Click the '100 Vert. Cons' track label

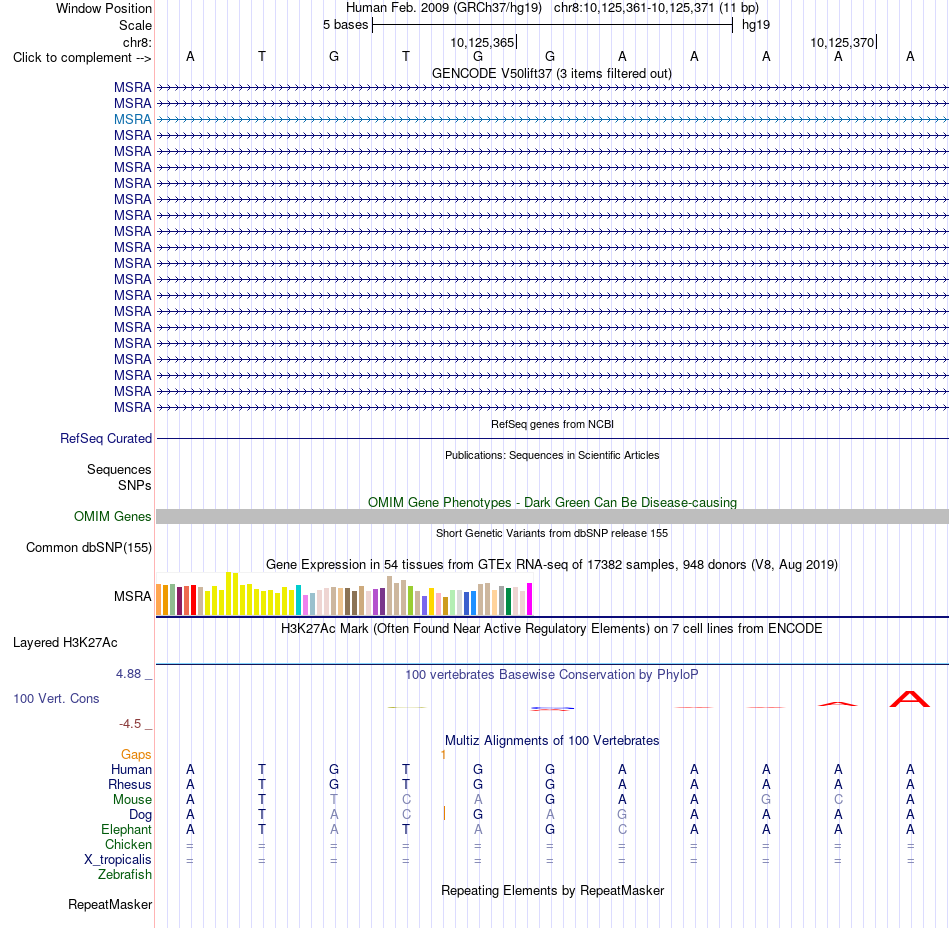56,698
